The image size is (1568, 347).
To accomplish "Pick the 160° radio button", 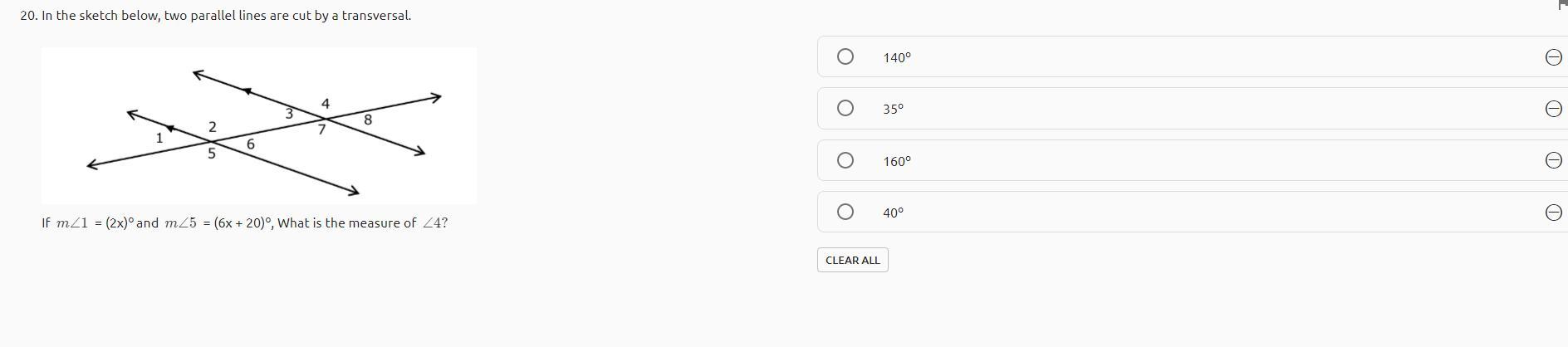I will pyautogui.click(x=845, y=160).
